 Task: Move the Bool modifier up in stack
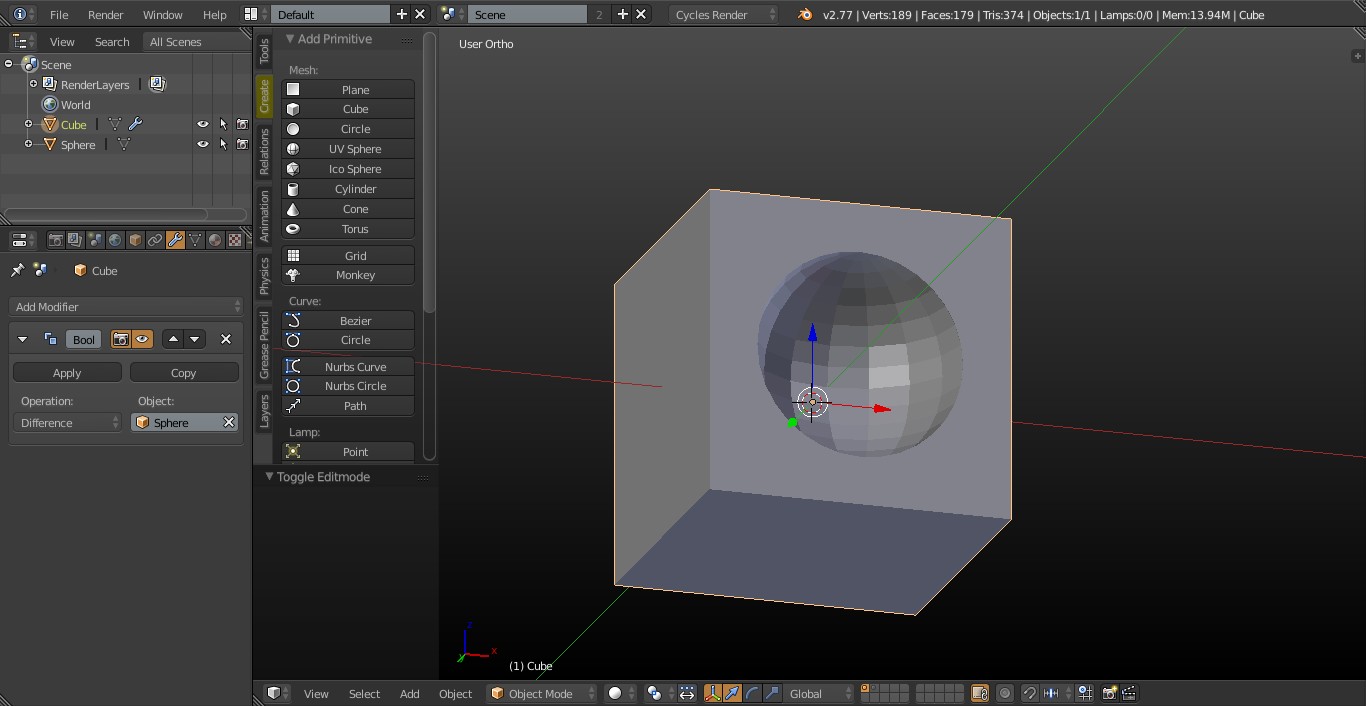tap(174, 339)
